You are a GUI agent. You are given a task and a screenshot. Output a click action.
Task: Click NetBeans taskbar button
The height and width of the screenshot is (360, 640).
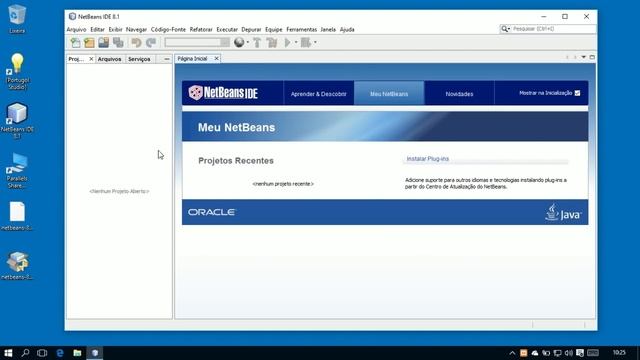click(95, 353)
